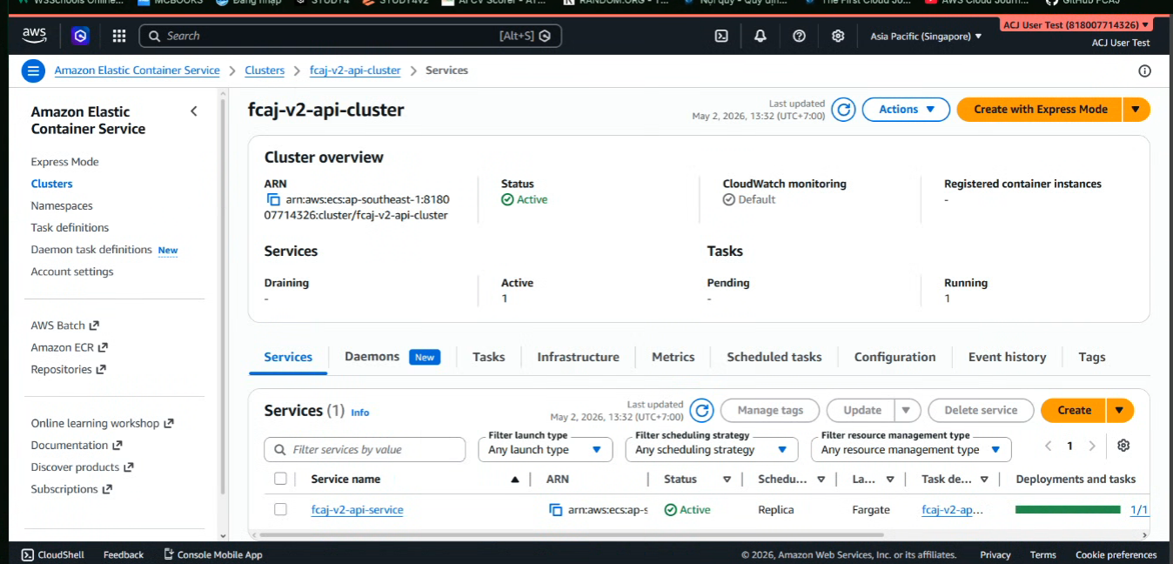
Task: Open Any resource management type filter
Action: (x=911, y=450)
